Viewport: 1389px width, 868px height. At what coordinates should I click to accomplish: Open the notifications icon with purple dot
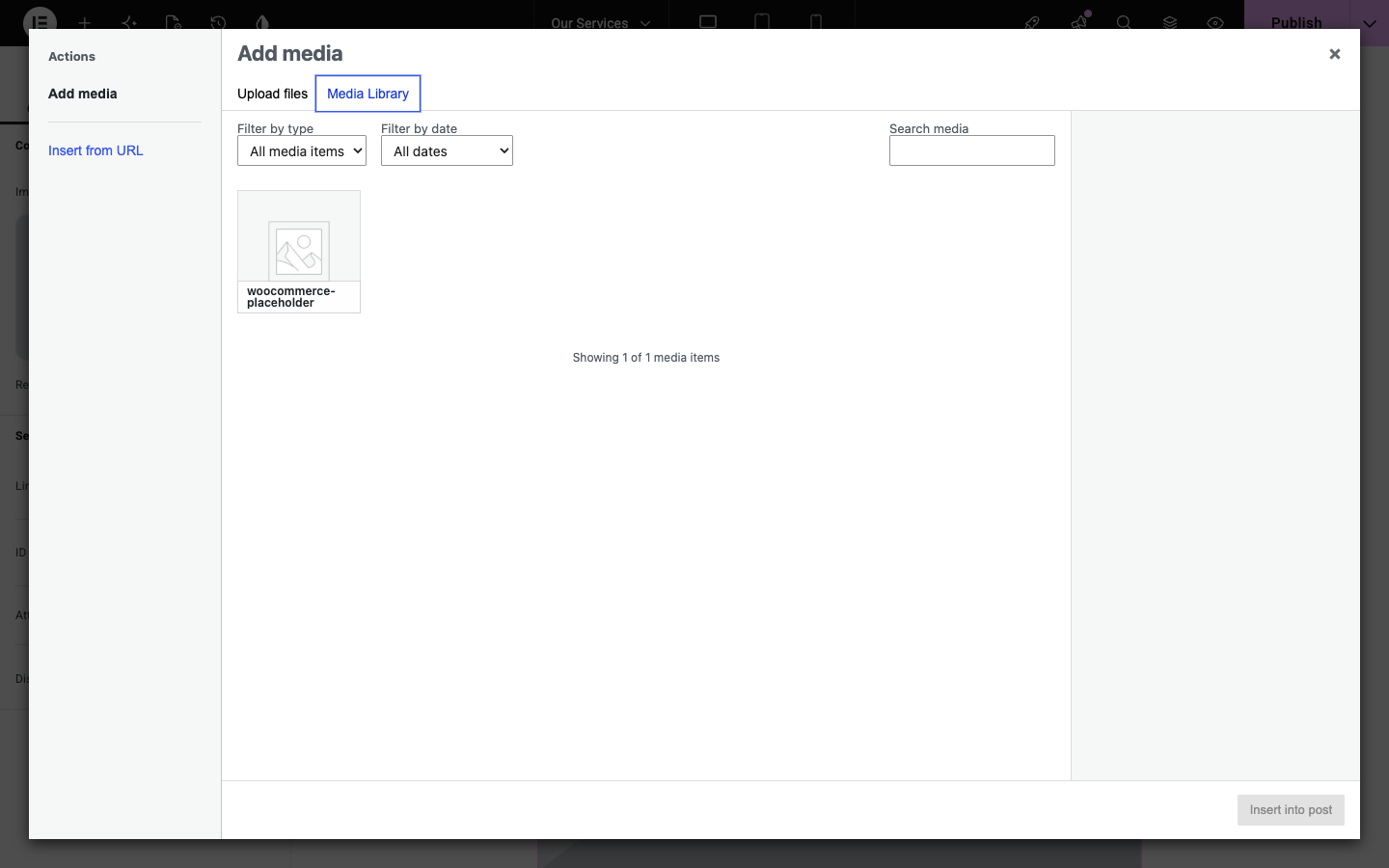(x=1078, y=21)
